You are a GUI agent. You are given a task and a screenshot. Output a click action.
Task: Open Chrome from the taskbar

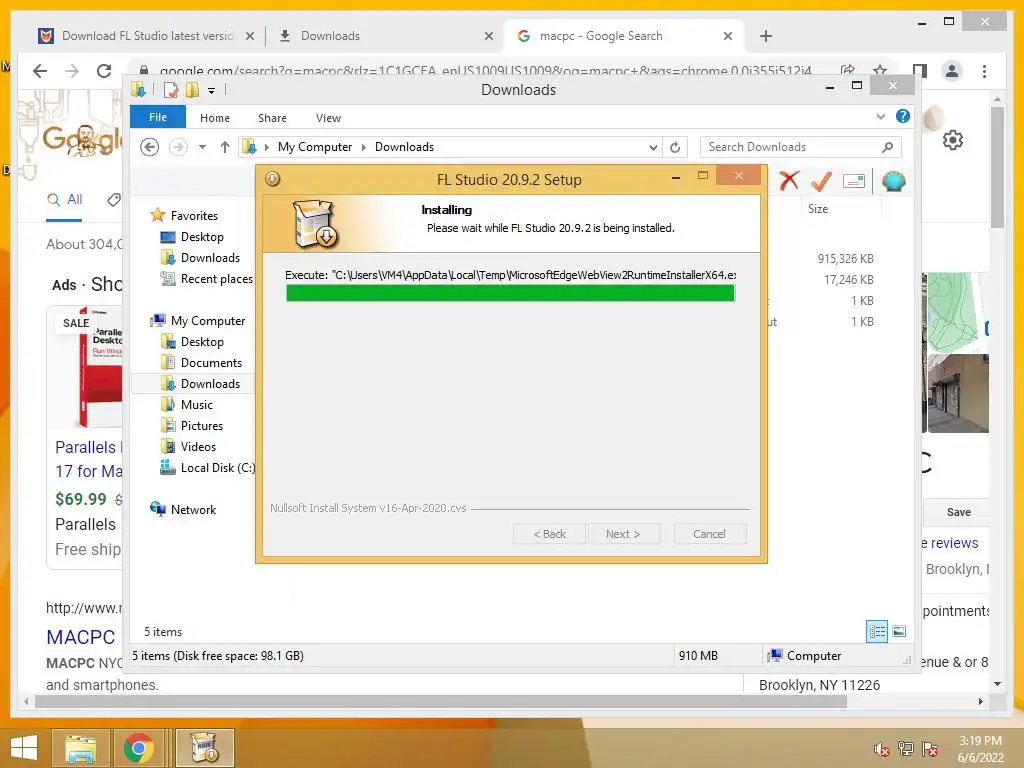pyautogui.click(x=138, y=748)
